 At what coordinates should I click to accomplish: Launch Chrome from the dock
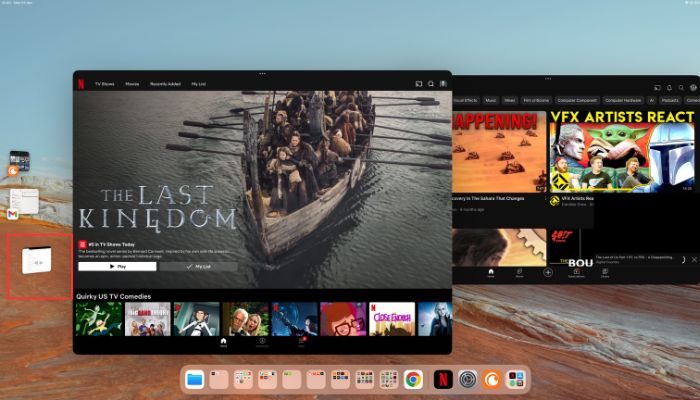point(413,379)
